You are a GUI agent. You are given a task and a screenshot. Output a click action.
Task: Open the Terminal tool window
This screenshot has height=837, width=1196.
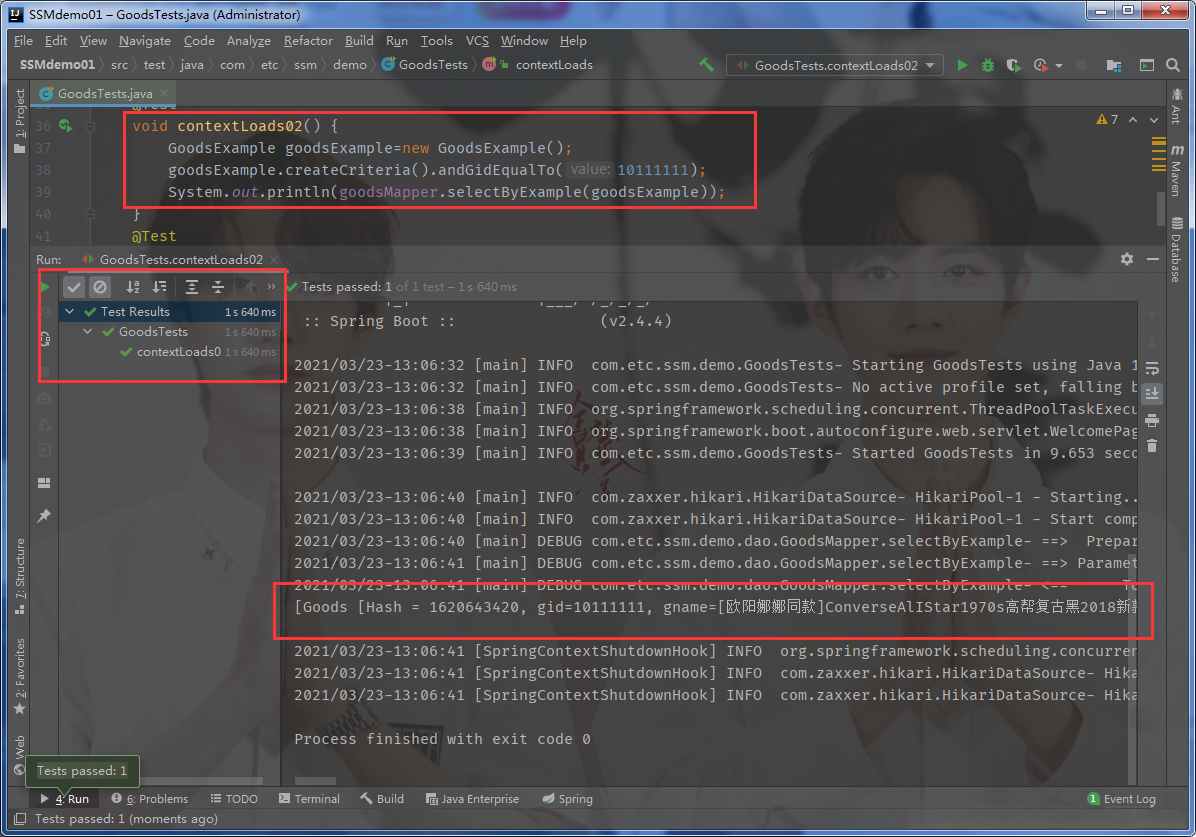[309, 799]
